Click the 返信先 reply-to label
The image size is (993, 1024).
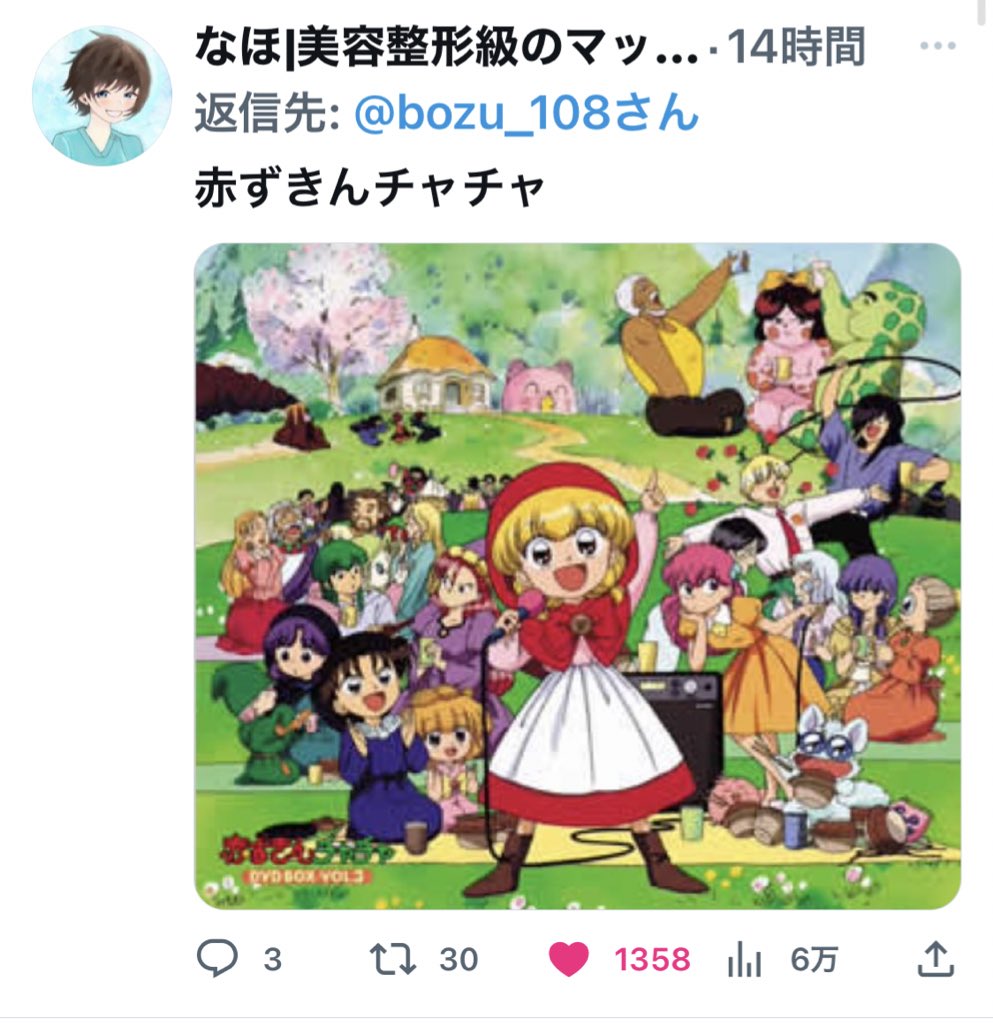(x=268, y=114)
